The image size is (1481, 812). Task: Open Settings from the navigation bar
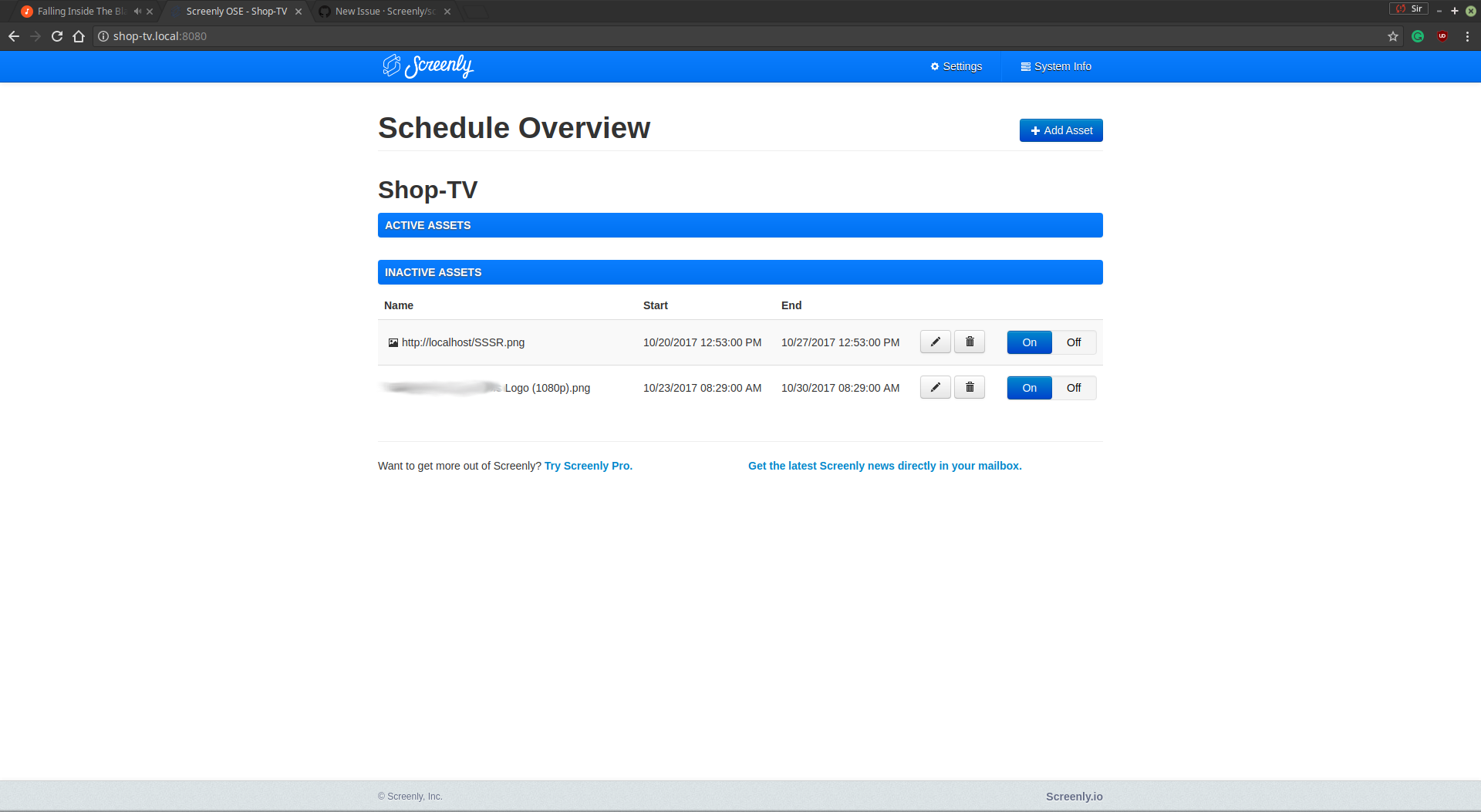click(x=956, y=66)
